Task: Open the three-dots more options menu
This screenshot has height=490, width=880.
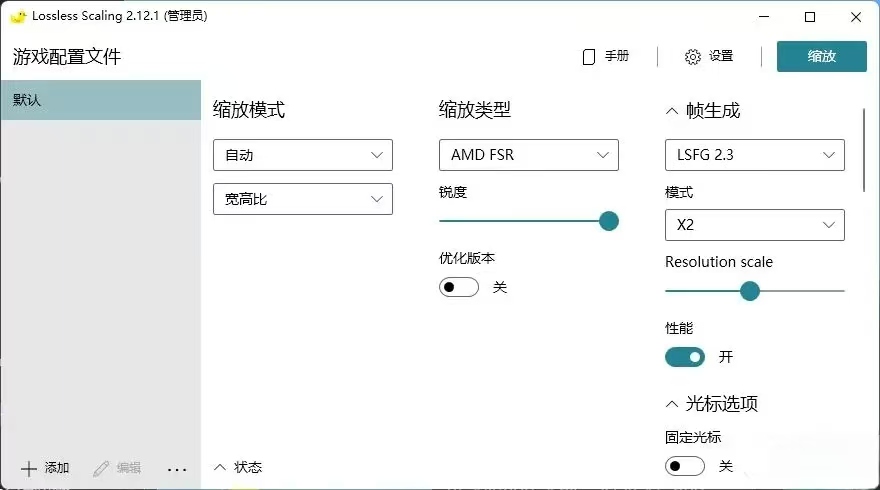Action: pos(177,469)
